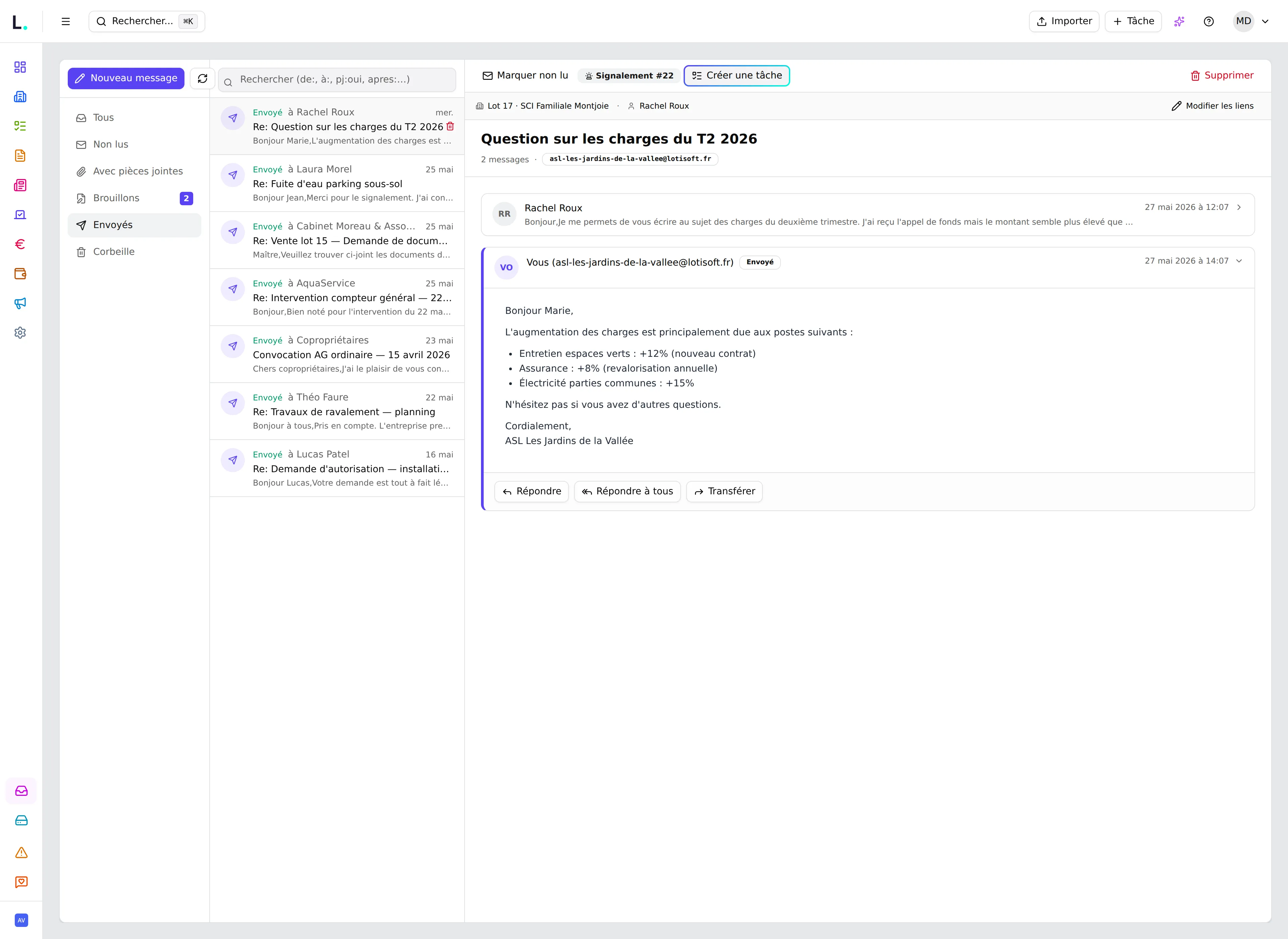Click the VO avatar in sent message

coord(506,268)
